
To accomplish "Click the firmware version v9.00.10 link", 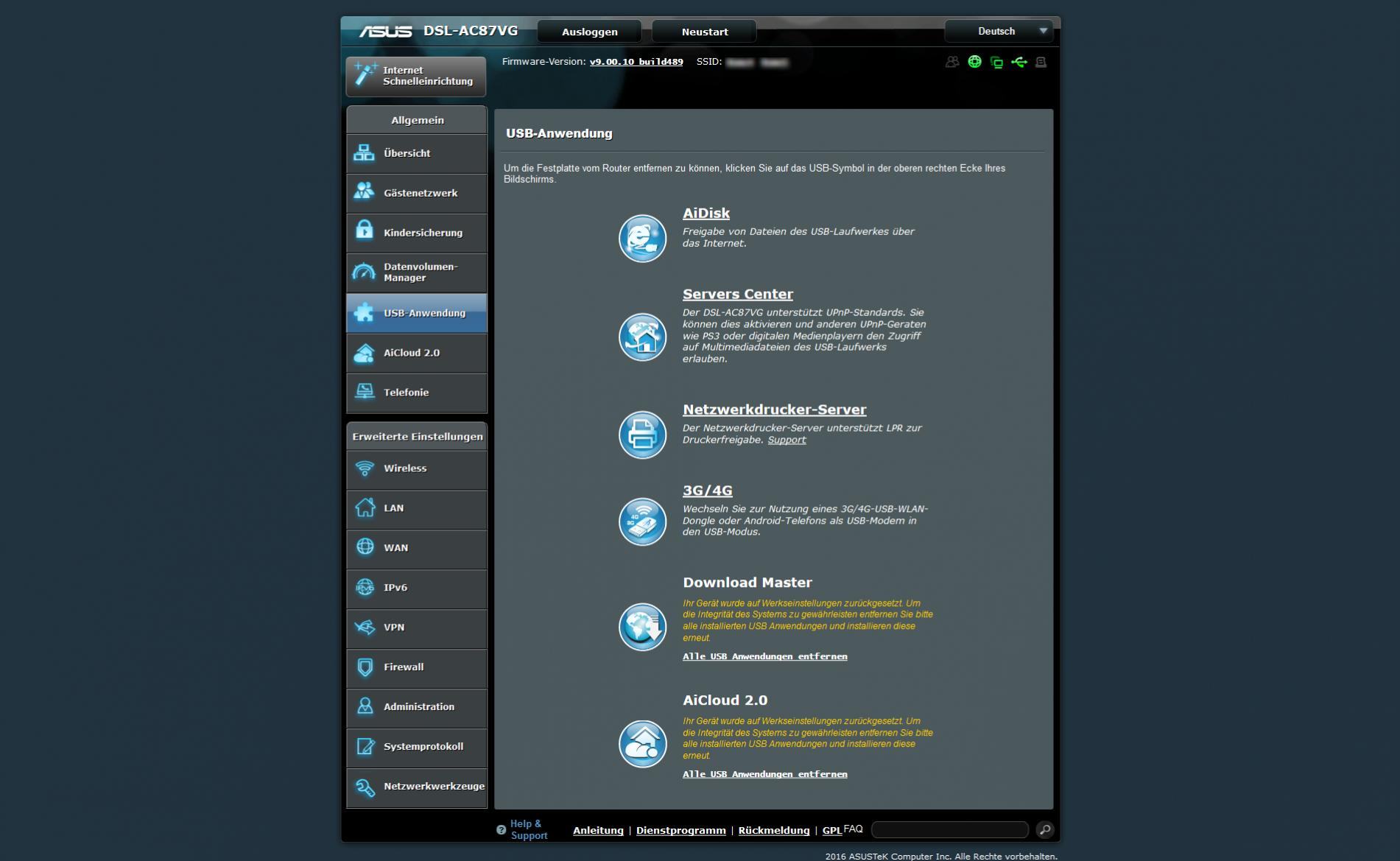I will tap(636, 62).
